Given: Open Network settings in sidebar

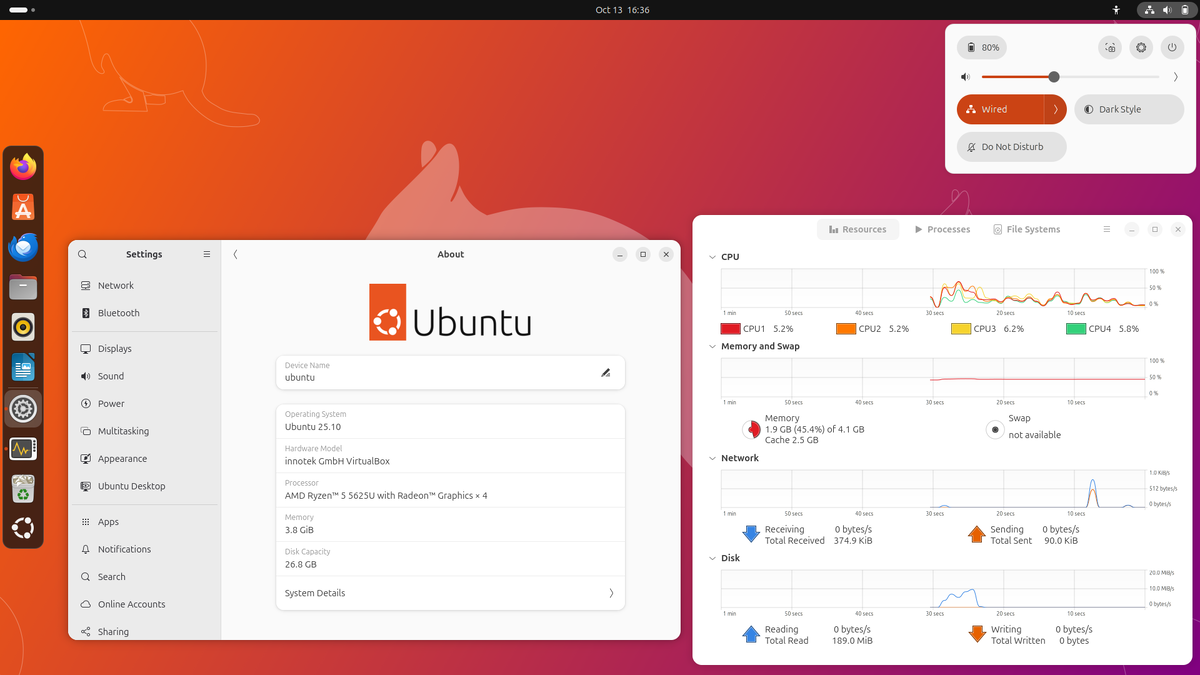Looking at the screenshot, I should pyautogui.click(x=144, y=285).
